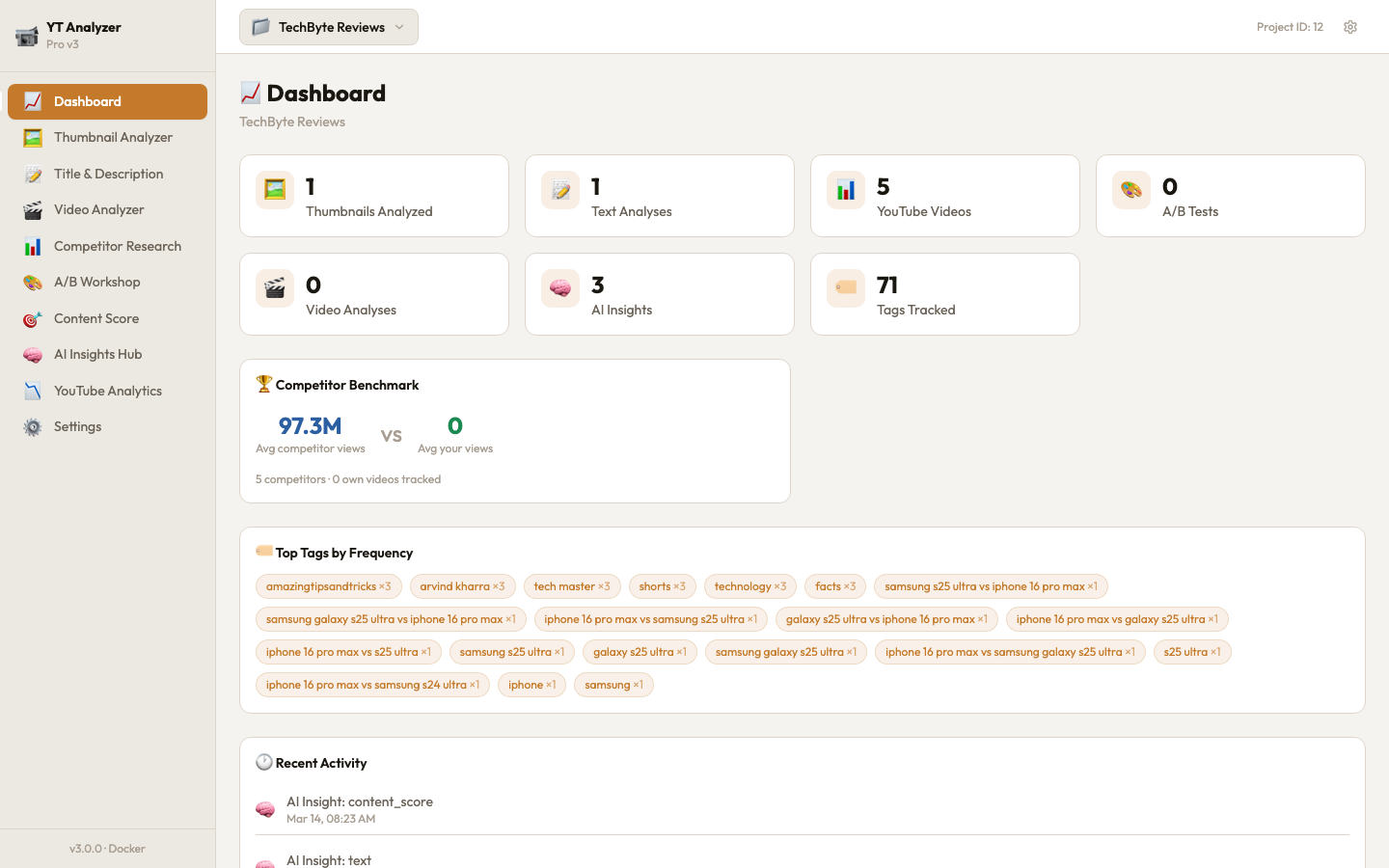The height and width of the screenshot is (868, 1389).
Task: Click the Thumbnail Analyzer sidebar icon
Action: [x=33, y=138]
